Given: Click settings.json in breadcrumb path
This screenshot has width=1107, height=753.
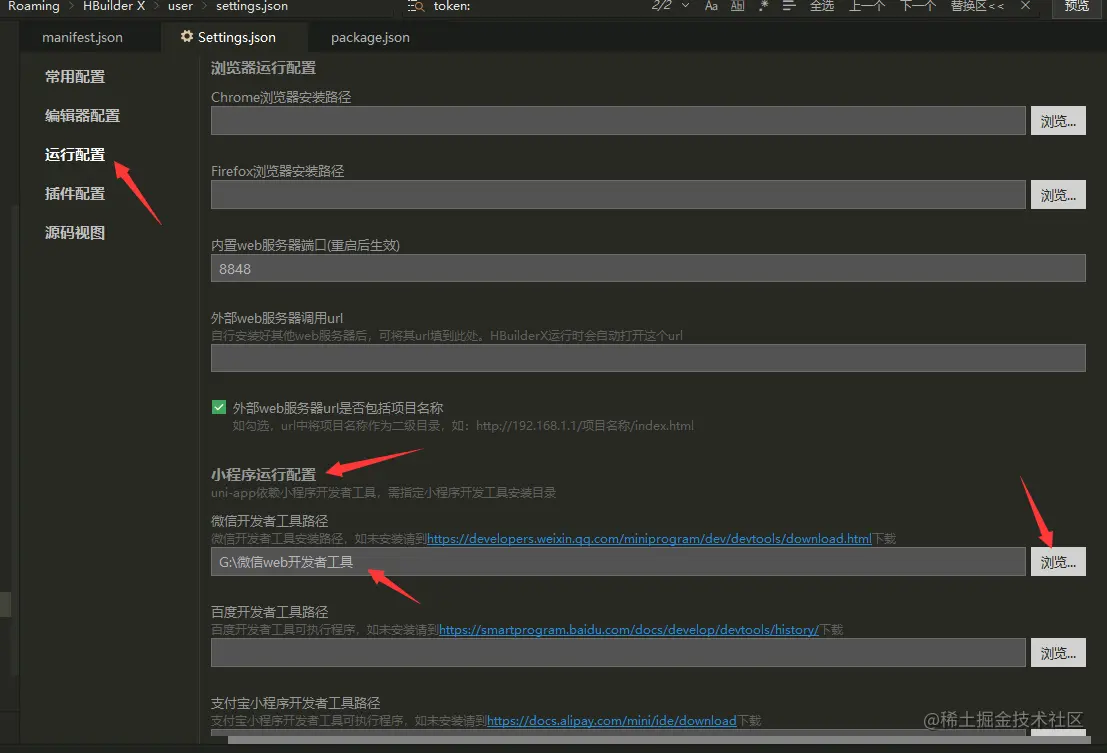Looking at the screenshot, I should click(251, 6).
